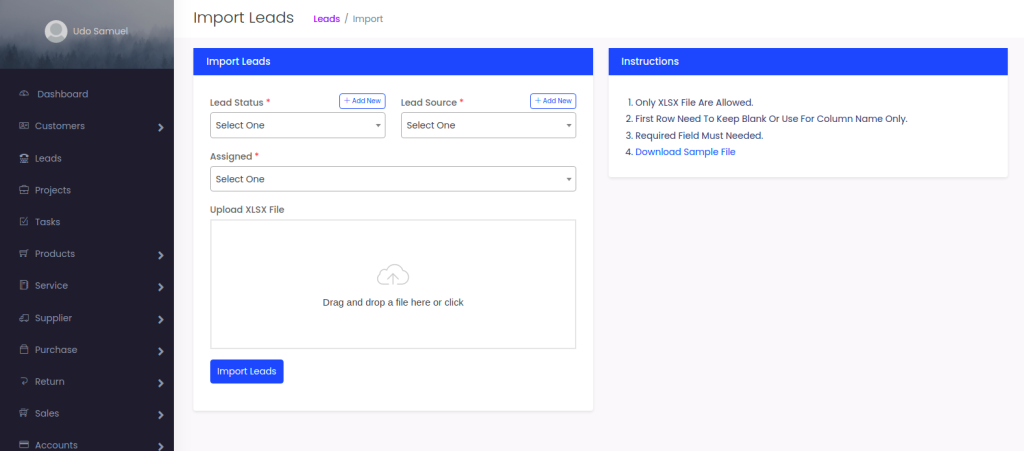Open the Lead Status dropdown
This screenshot has width=1024, height=451.
(297, 125)
